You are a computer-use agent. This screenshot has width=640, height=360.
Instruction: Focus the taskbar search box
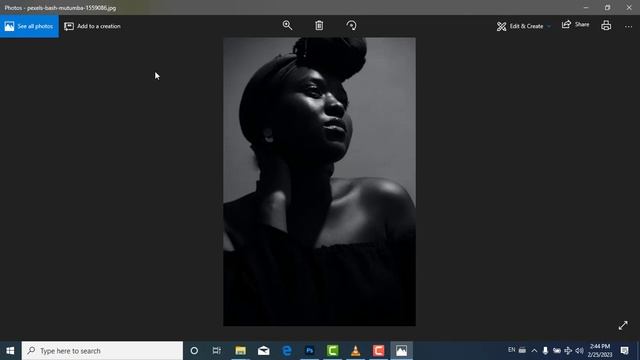coord(102,351)
